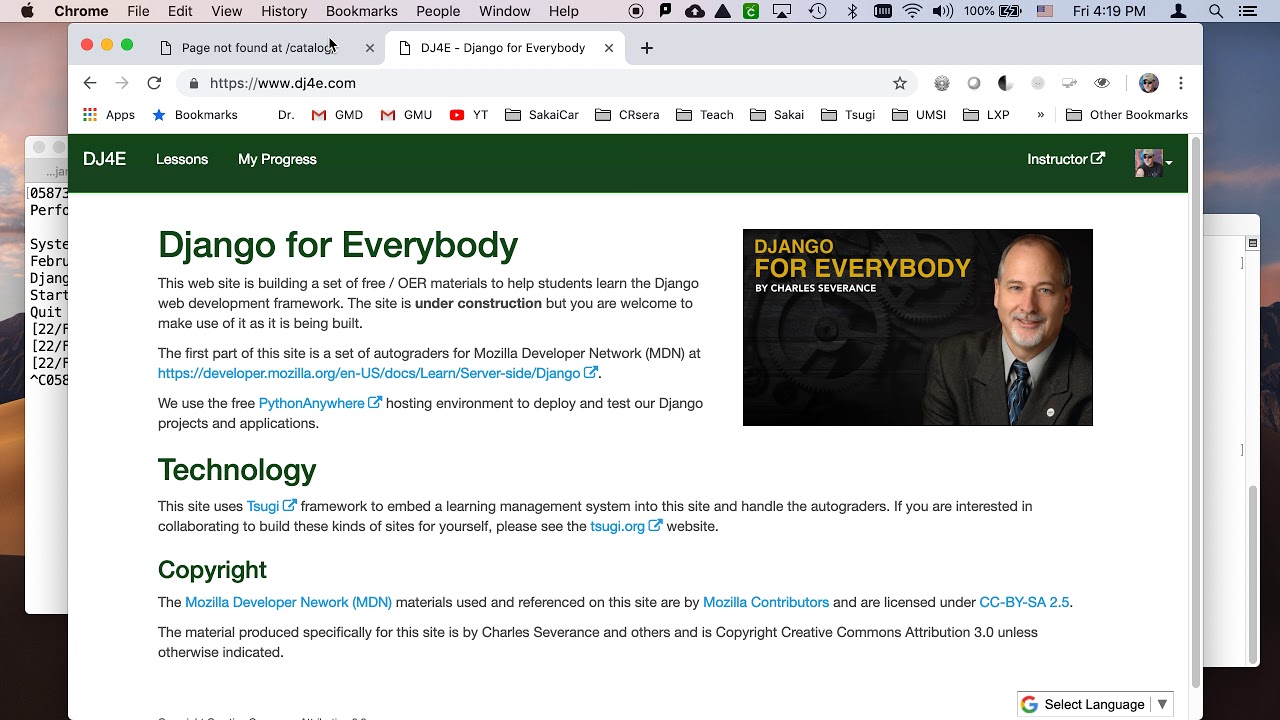Open the Bookmarks menu in the menu bar

click(362, 11)
